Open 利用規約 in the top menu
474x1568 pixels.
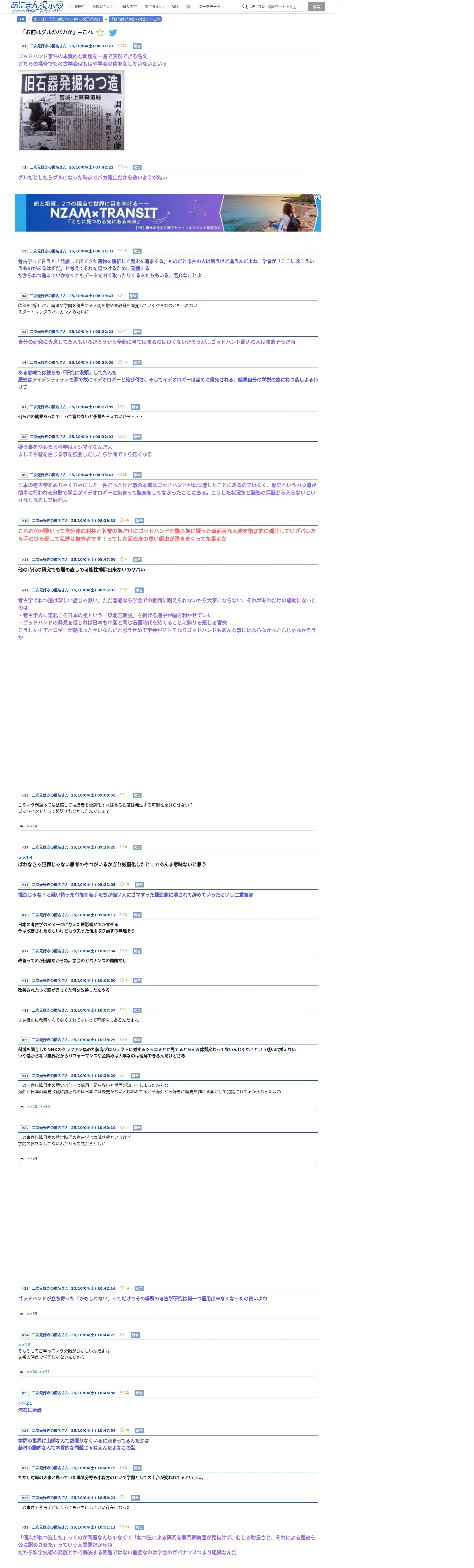77,7
